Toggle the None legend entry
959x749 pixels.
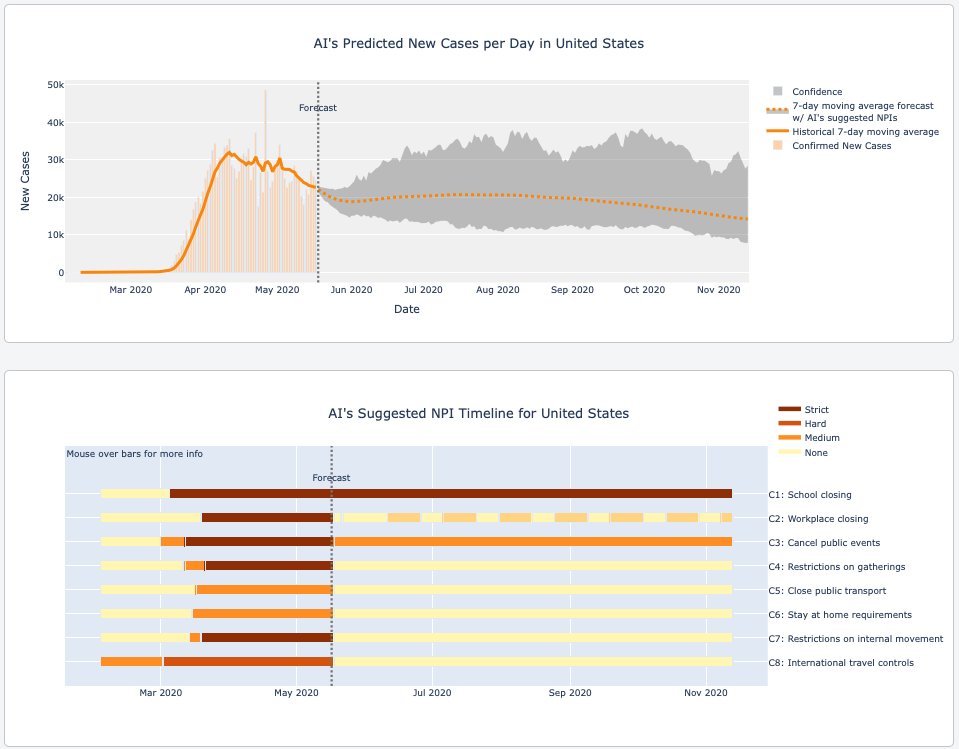(x=816, y=453)
